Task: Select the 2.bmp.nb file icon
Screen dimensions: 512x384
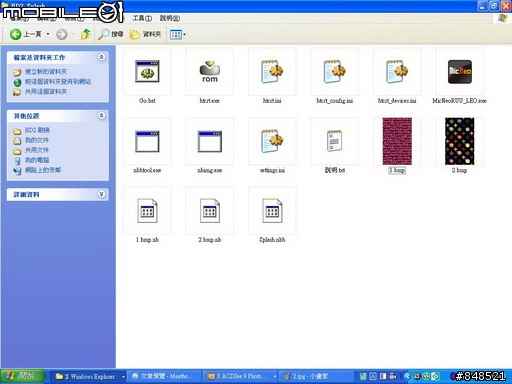Action: [x=209, y=211]
